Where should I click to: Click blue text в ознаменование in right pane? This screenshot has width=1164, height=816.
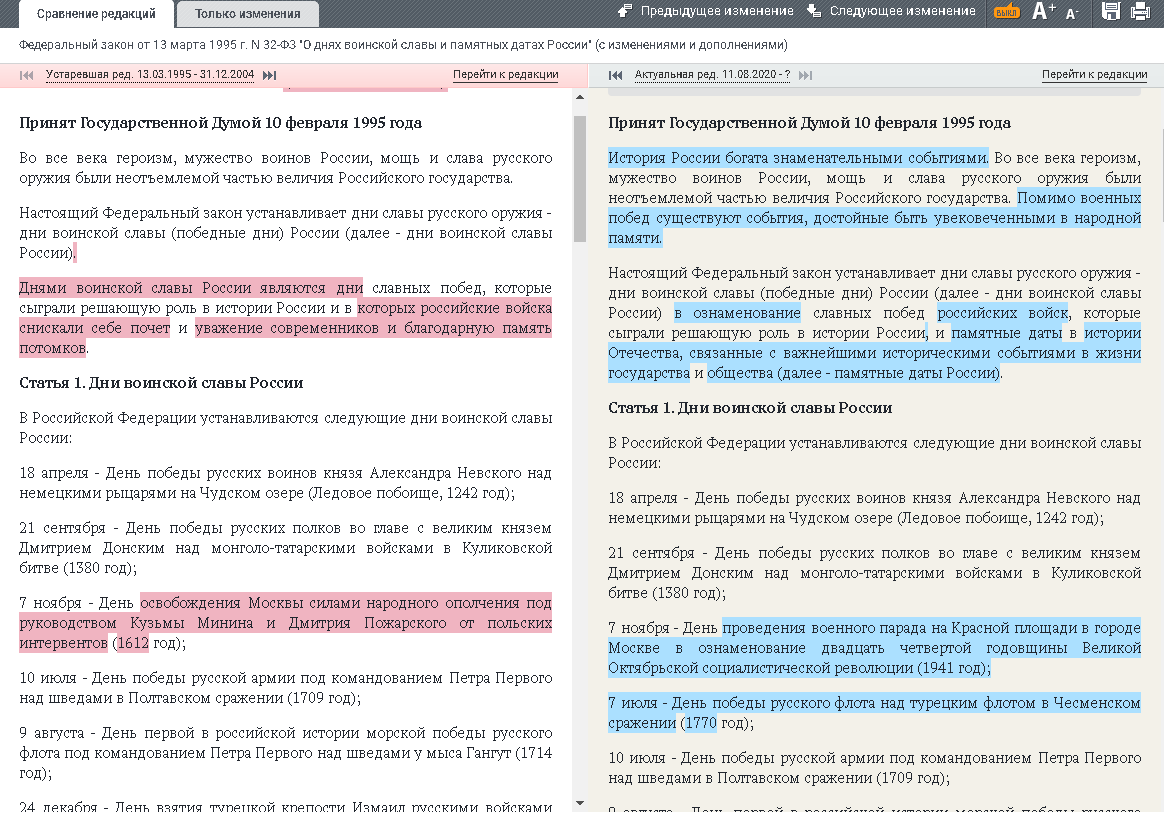pos(737,313)
